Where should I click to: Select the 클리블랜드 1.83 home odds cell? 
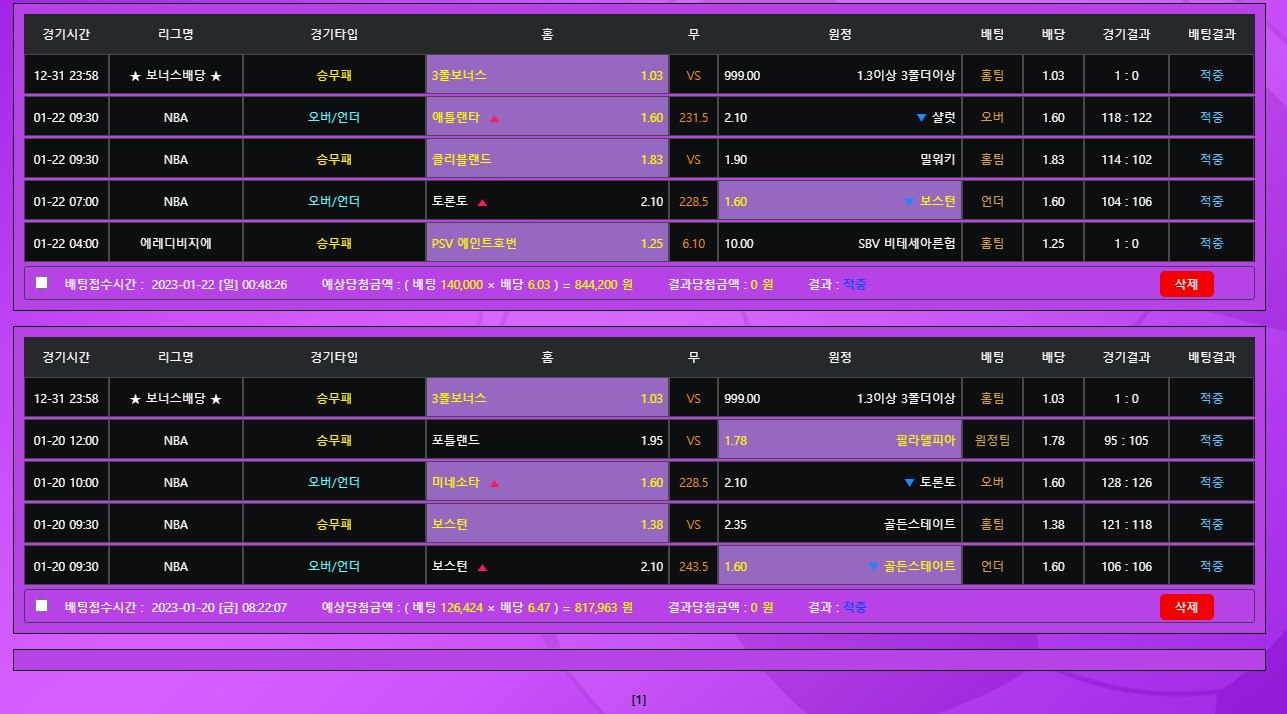(547, 160)
